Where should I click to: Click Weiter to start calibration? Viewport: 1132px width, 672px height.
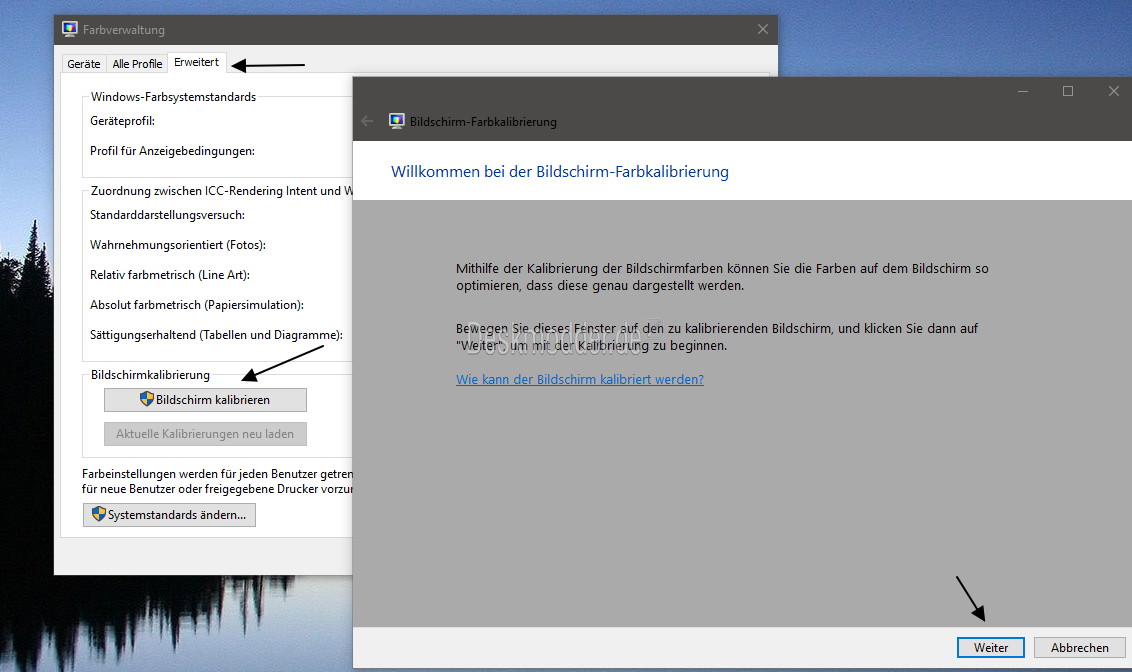pyautogui.click(x=990, y=647)
